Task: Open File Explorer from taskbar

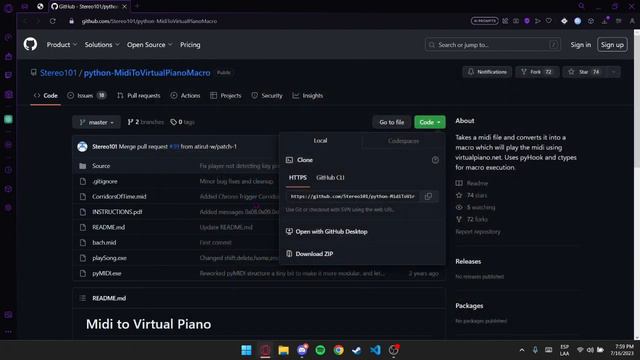Action: tap(283, 350)
